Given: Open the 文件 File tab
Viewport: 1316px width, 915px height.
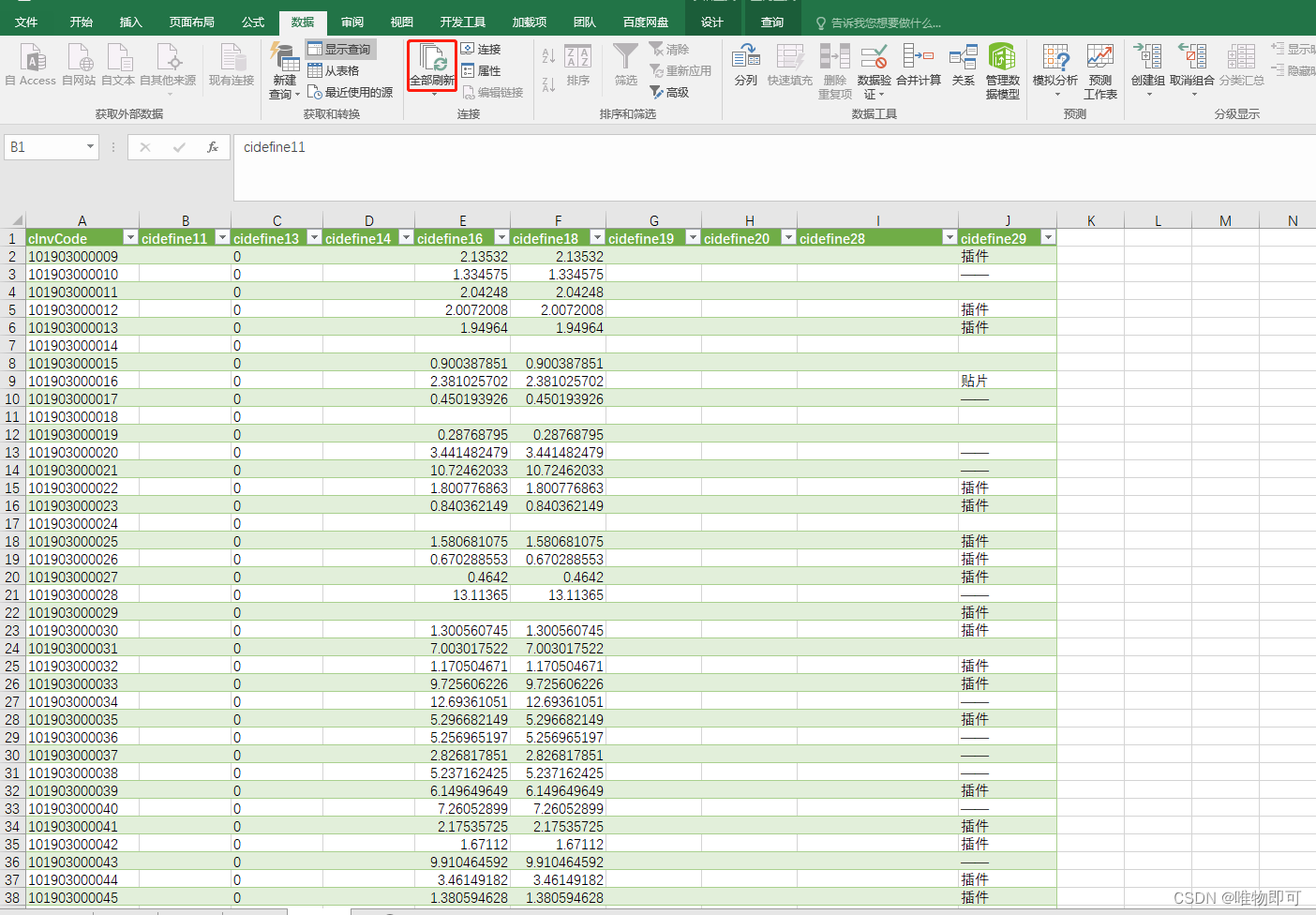Looking at the screenshot, I should pyautogui.click(x=26, y=22).
